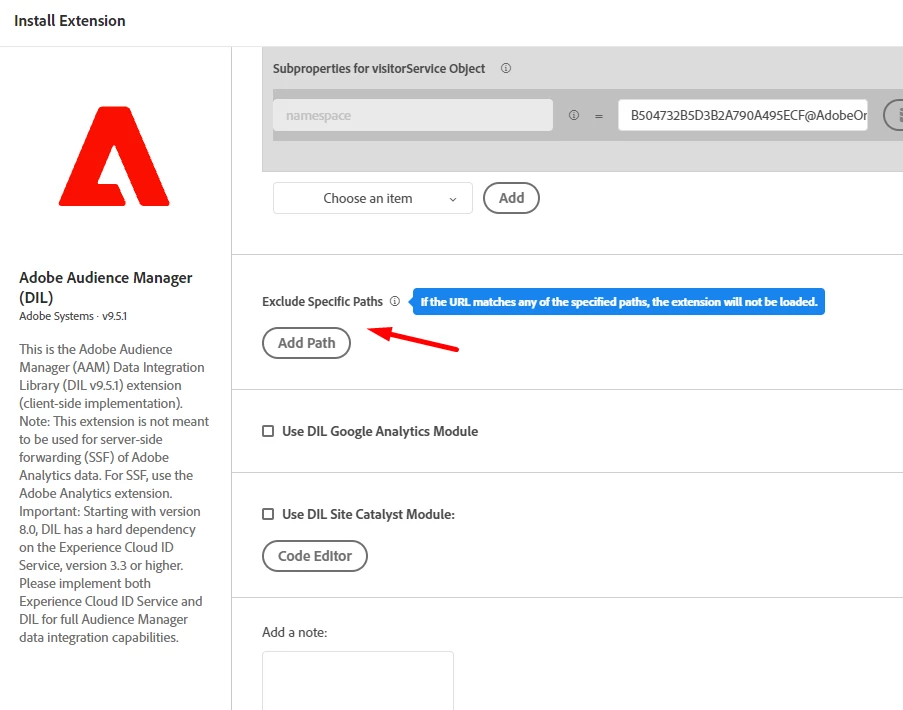
Task: Click the info icon beside Subproperties for visitorService Object
Action: point(506,68)
